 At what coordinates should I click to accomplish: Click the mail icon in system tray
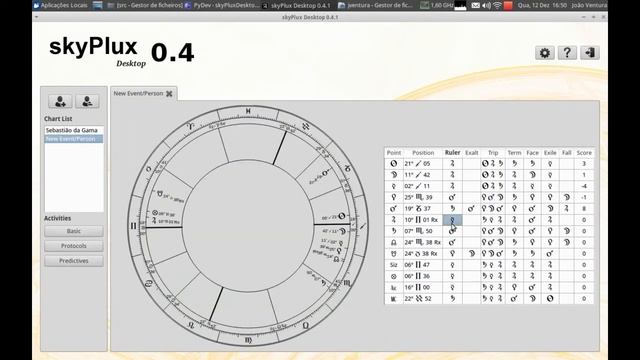click(476, 5)
